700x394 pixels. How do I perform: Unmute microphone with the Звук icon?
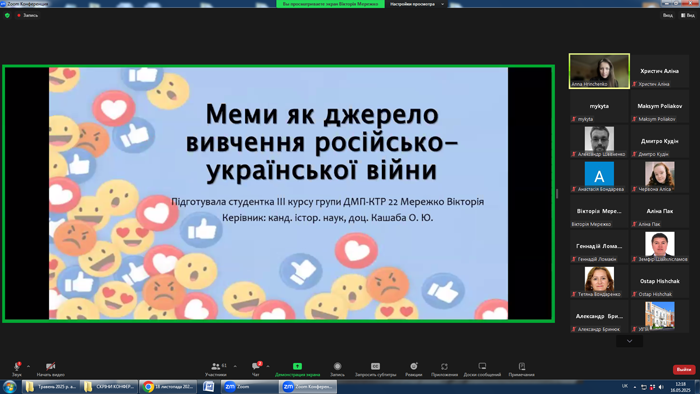coord(17,366)
